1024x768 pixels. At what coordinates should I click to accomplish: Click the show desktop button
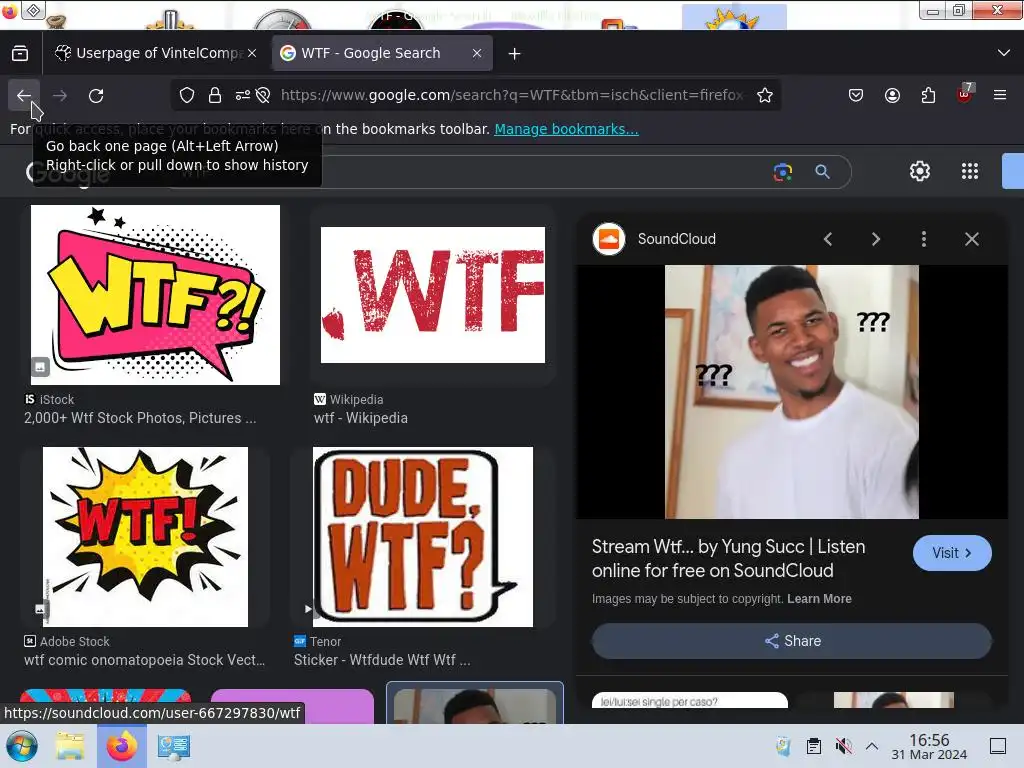pyautogui.click(x=998, y=746)
